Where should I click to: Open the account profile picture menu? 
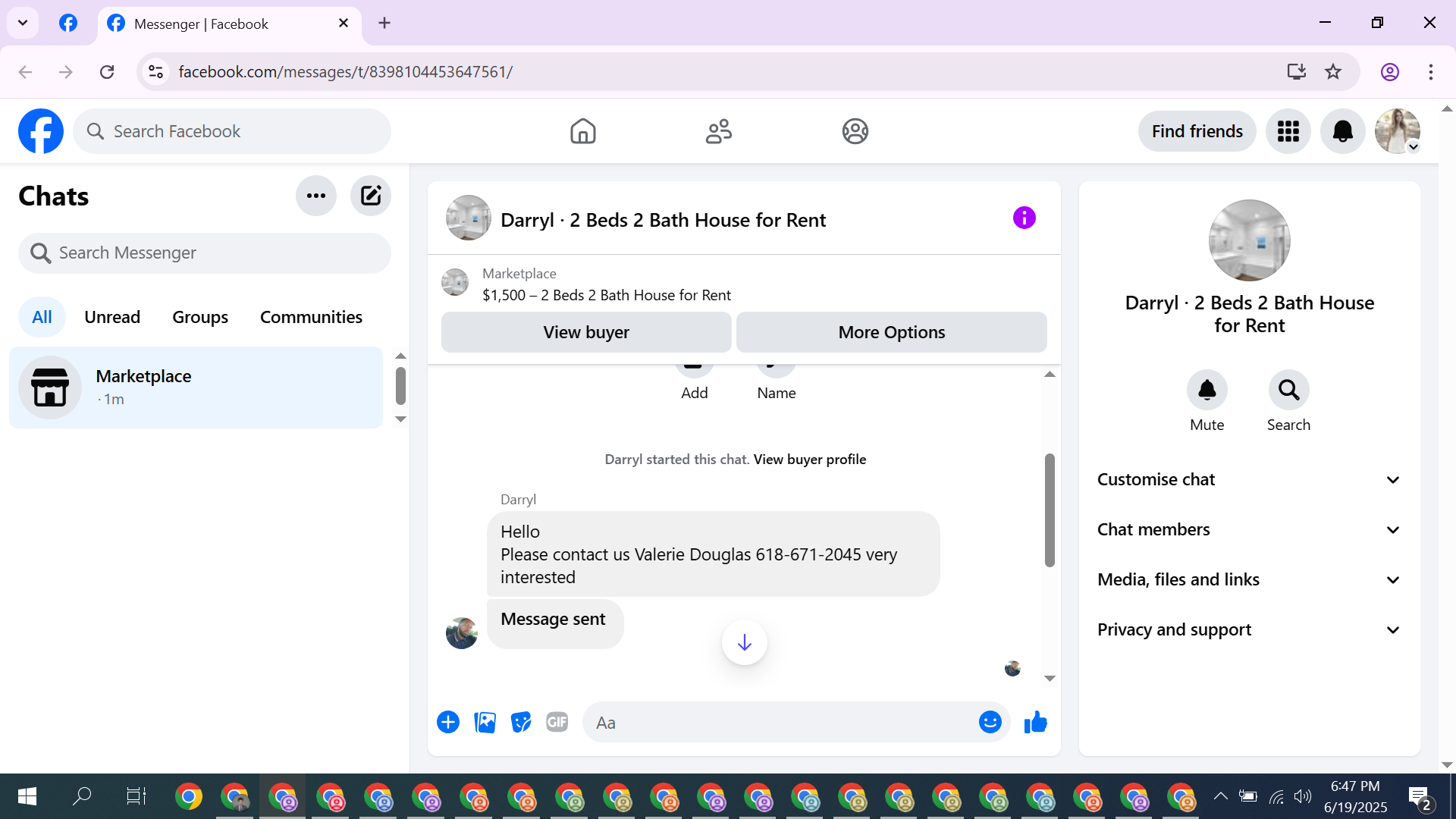pos(1398,131)
